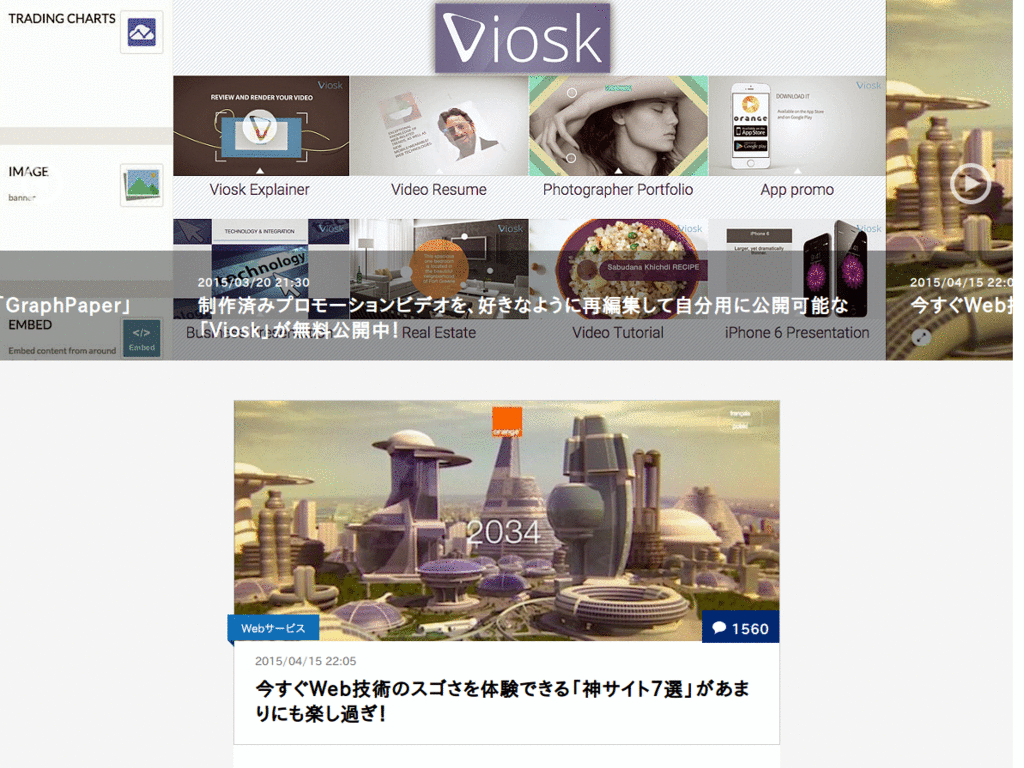
Task: Click the Video Tutorial label
Action: tap(618, 332)
